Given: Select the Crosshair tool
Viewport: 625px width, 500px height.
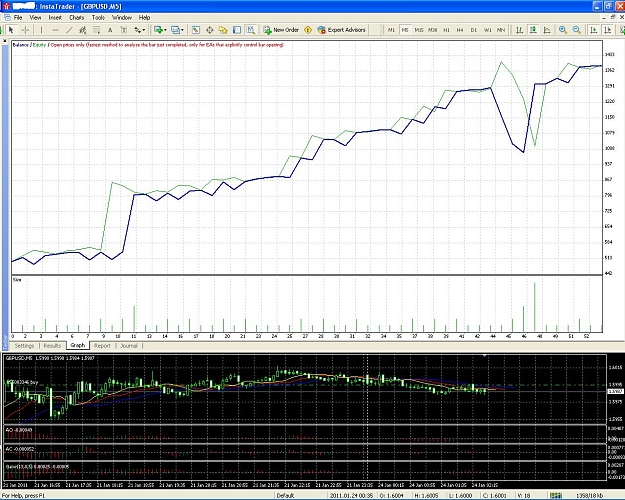Looking at the screenshot, I should click(x=25, y=30).
